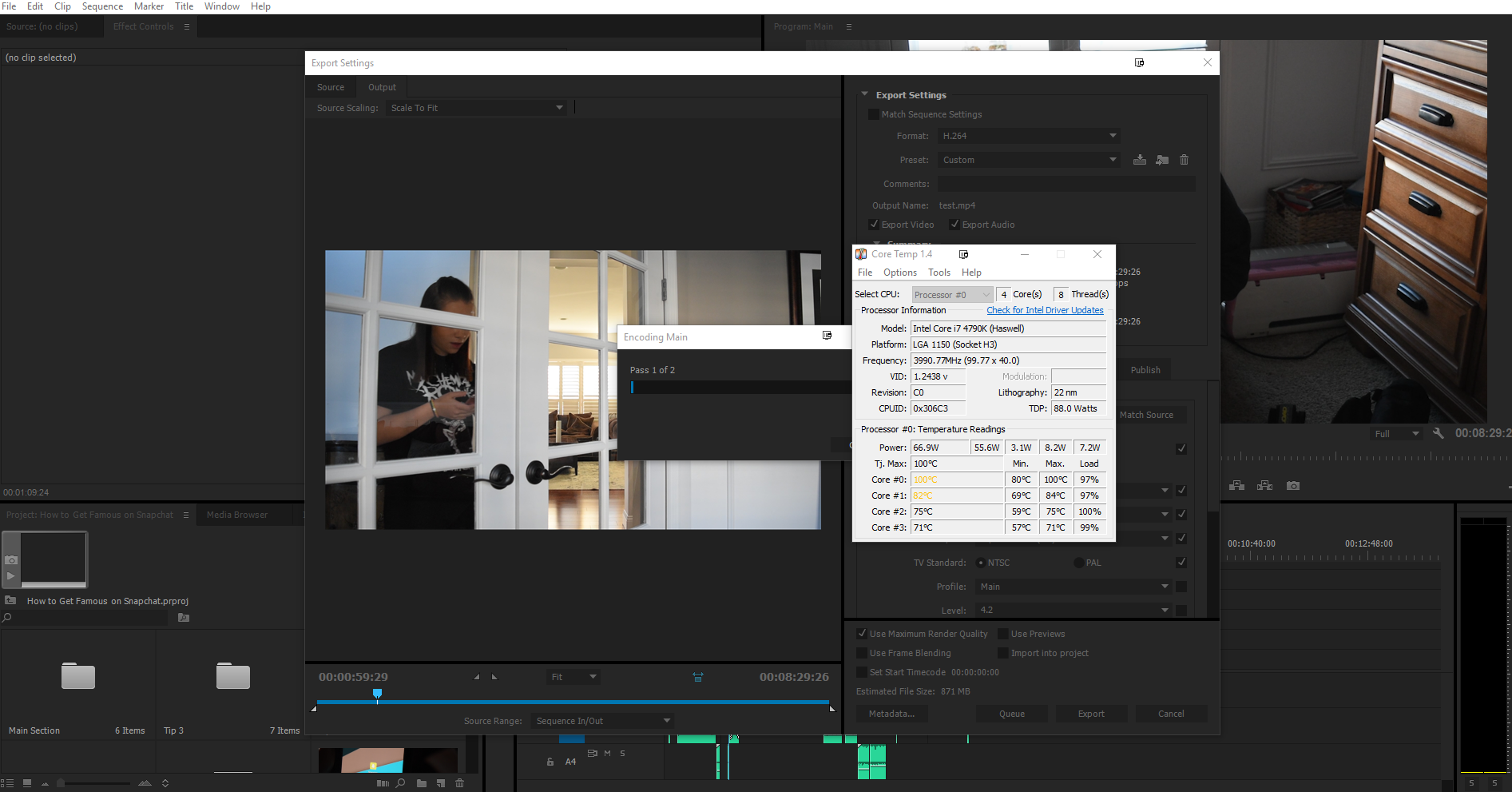Open Core Temp Options menu
Screen dimensions: 1512x792
click(x=900, y=273)
